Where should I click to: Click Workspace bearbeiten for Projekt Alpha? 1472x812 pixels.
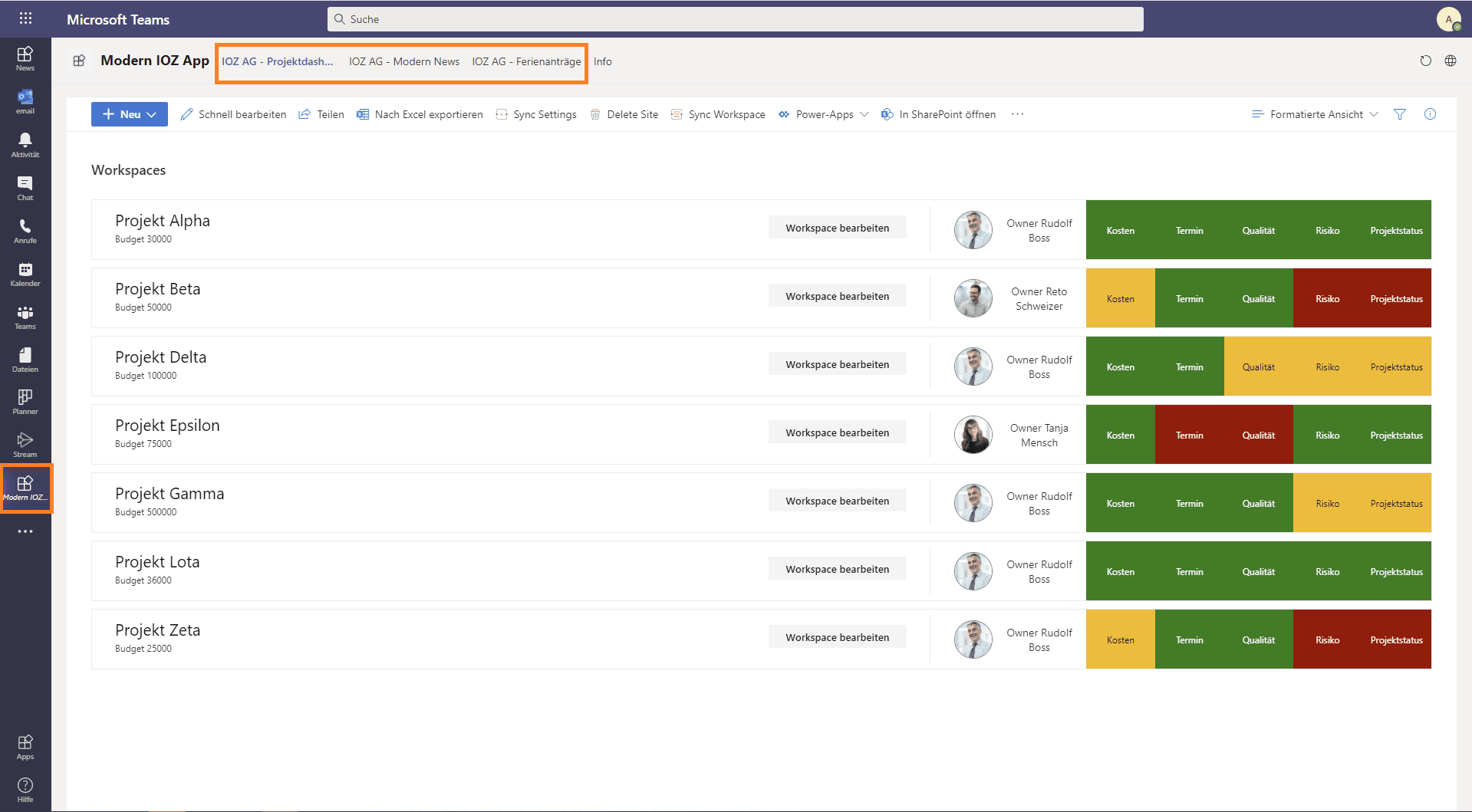tap(837, 227)
